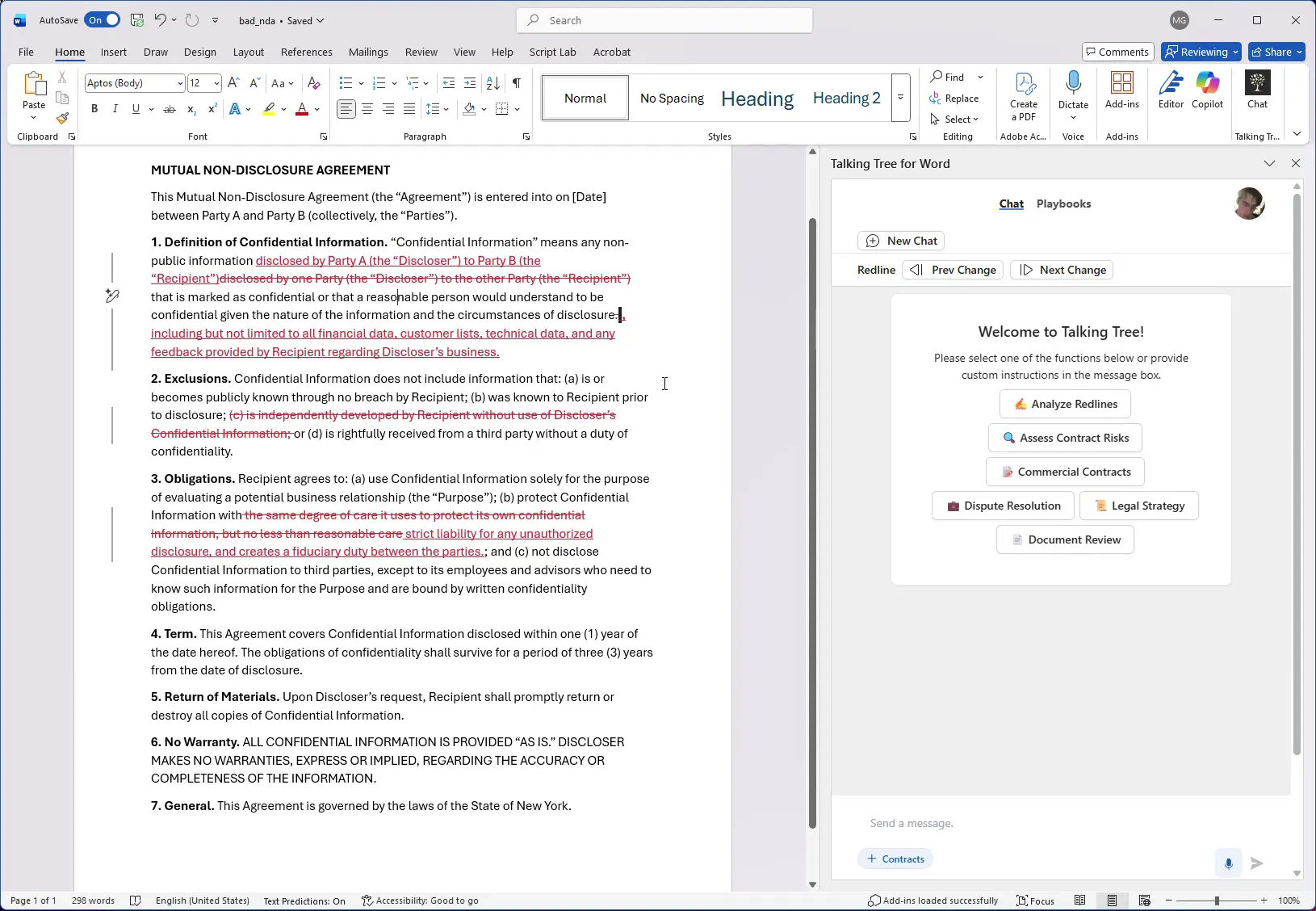Justify the paragraph text
Image resolution: width=1316 pixels, height=911 pixels.
[x=409, y=109]
